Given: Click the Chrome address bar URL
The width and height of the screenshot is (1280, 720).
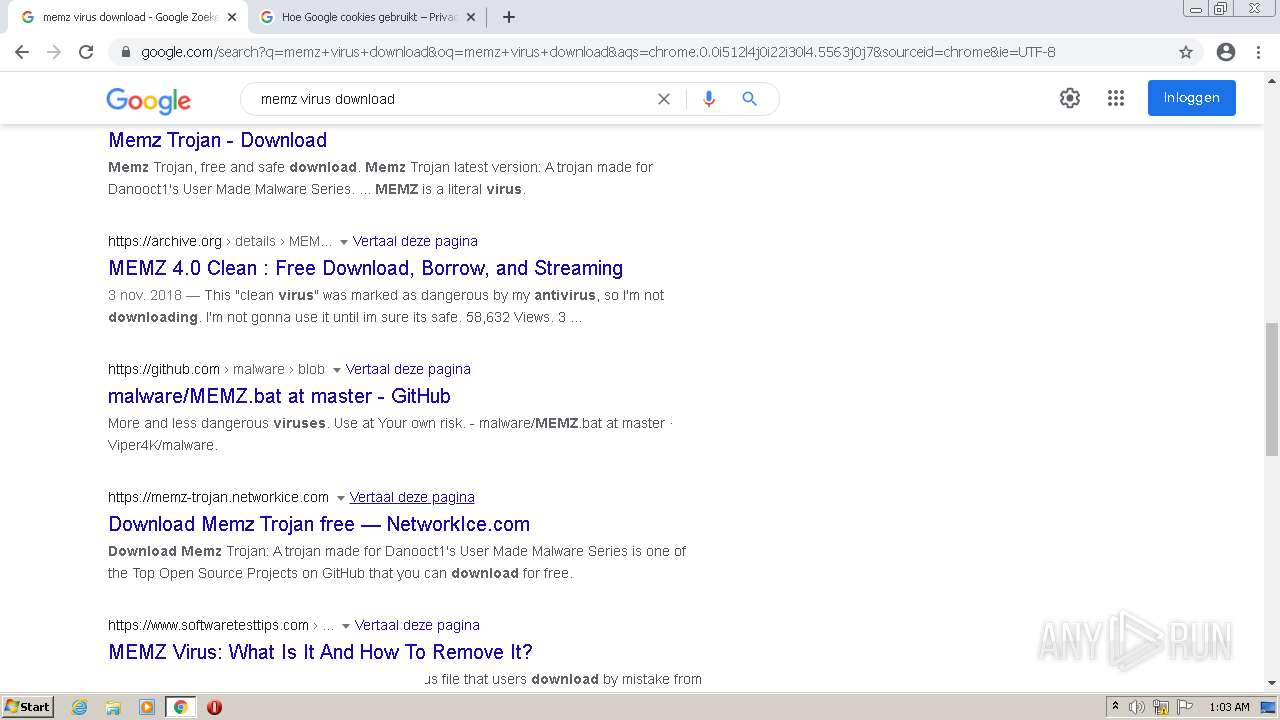Looking at the screenshot, I should point(598,52).
